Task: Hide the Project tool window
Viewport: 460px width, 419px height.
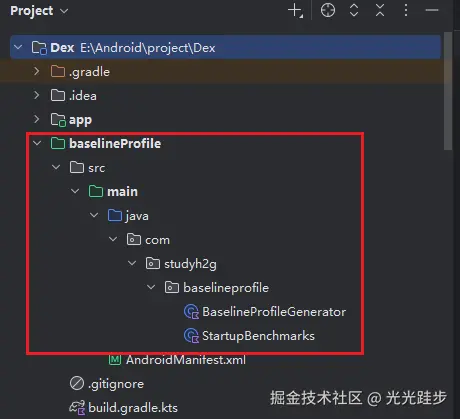Action: tap(432, 10)
